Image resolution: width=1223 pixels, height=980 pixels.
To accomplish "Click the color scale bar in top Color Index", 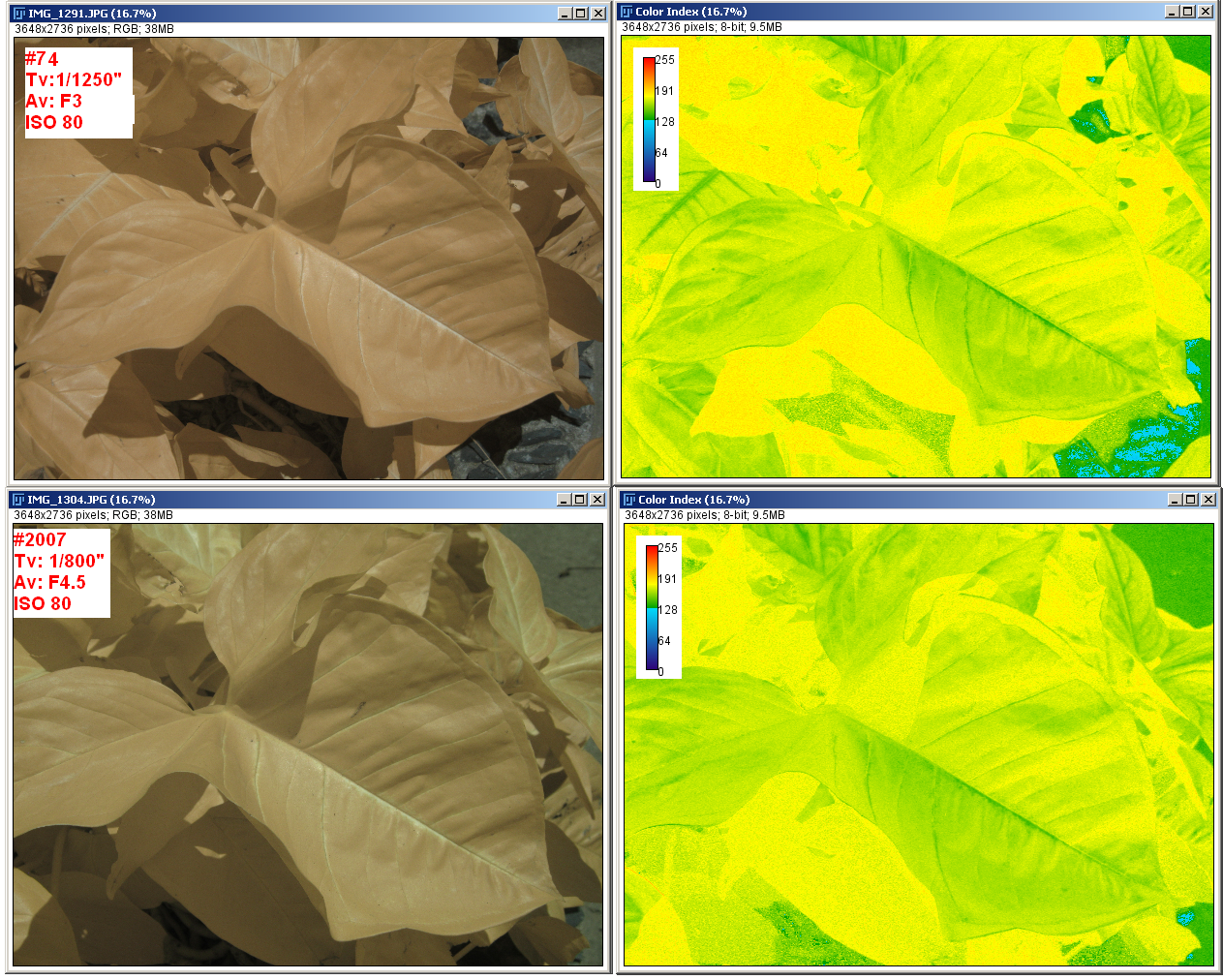I will point(649,119).
